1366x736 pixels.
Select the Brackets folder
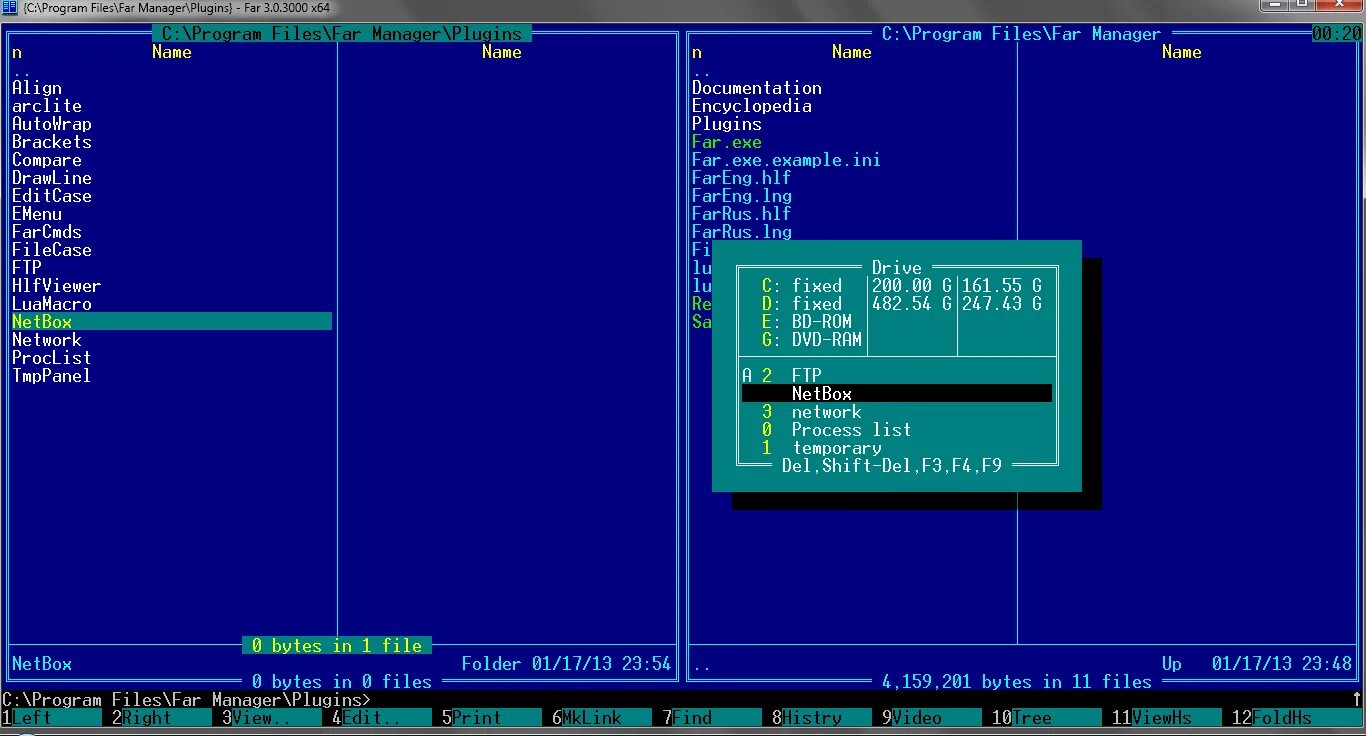point(52,142)
